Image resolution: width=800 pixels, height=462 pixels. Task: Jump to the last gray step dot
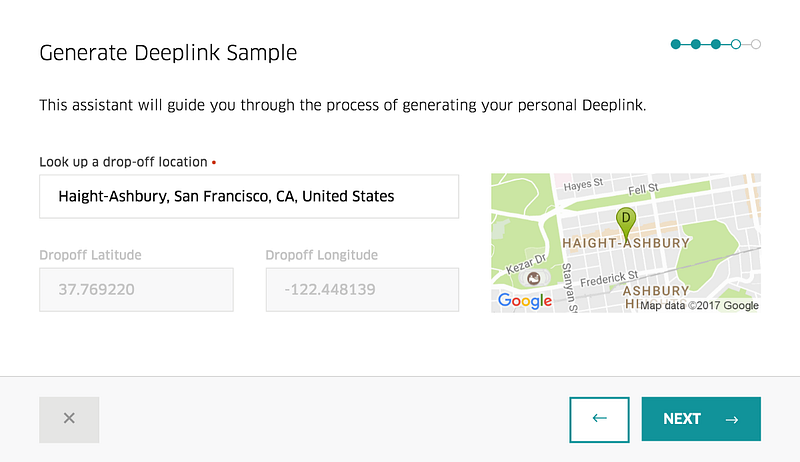pos(756,44)
